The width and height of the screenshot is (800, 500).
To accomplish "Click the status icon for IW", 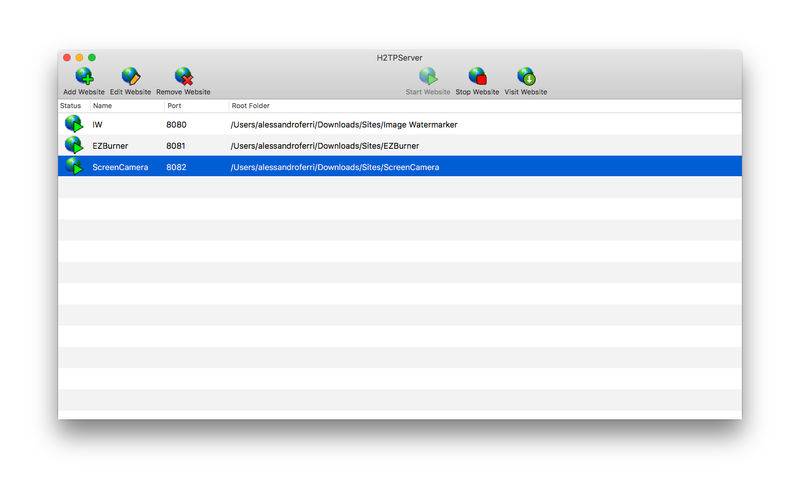I will pos(74,124).
